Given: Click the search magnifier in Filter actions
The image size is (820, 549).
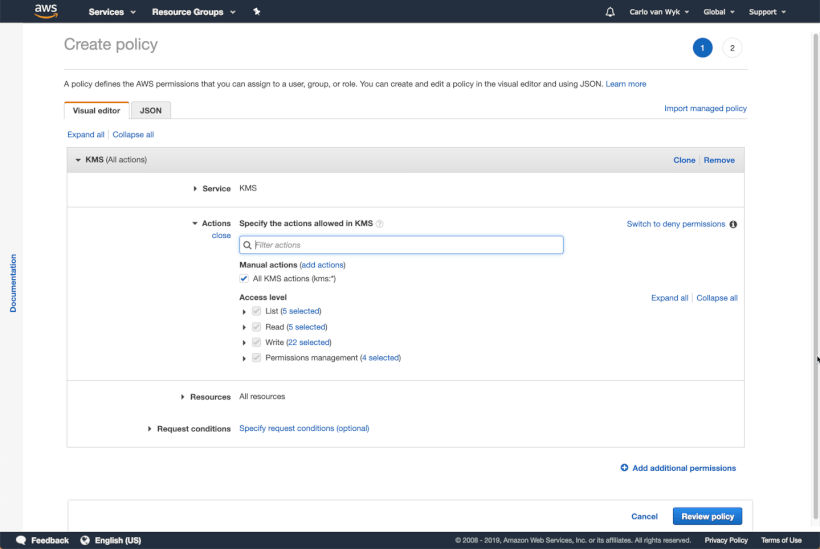Looking at the screenshot, I should [247, 245].
